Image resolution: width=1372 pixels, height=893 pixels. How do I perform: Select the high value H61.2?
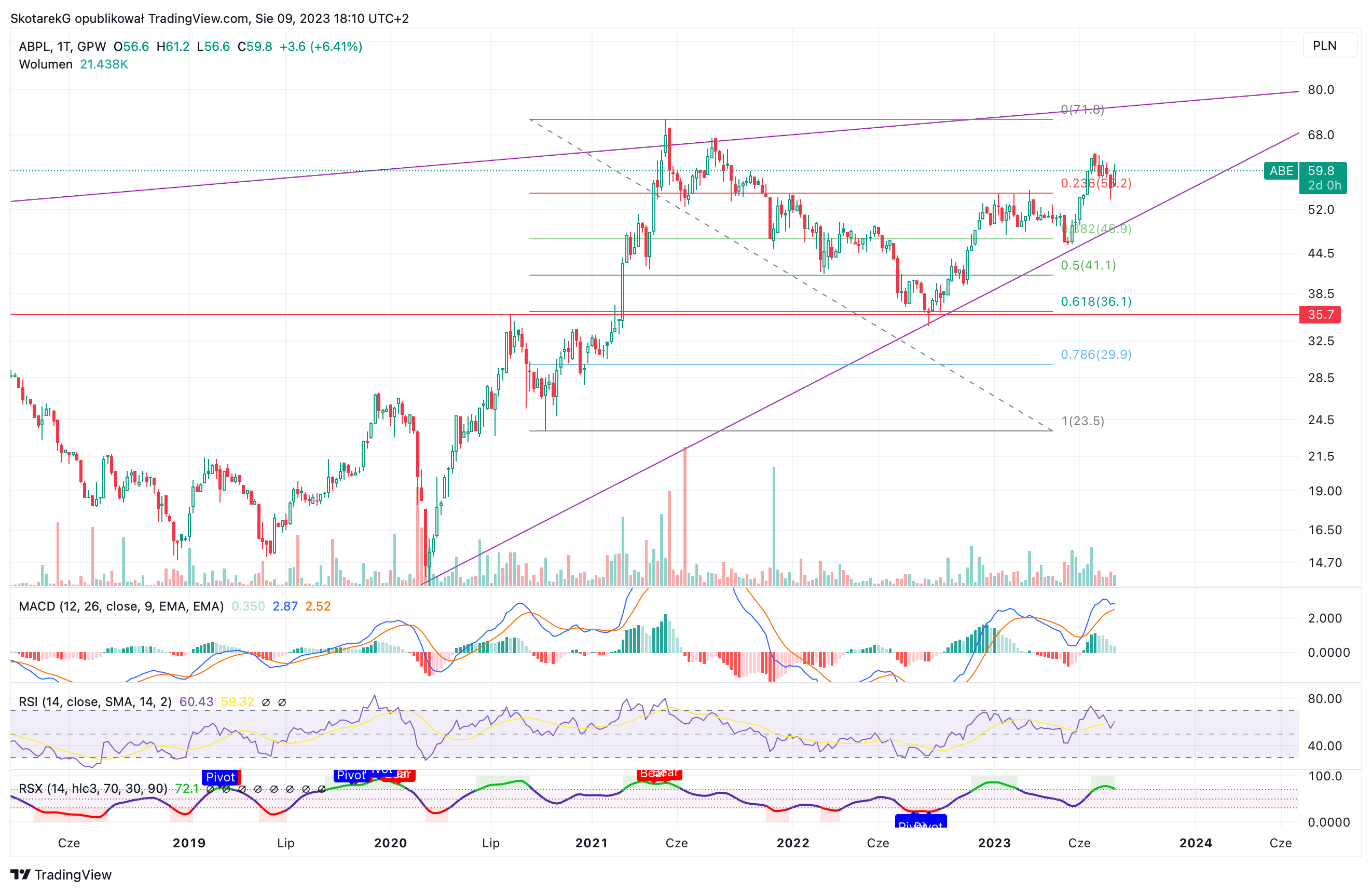173,47
